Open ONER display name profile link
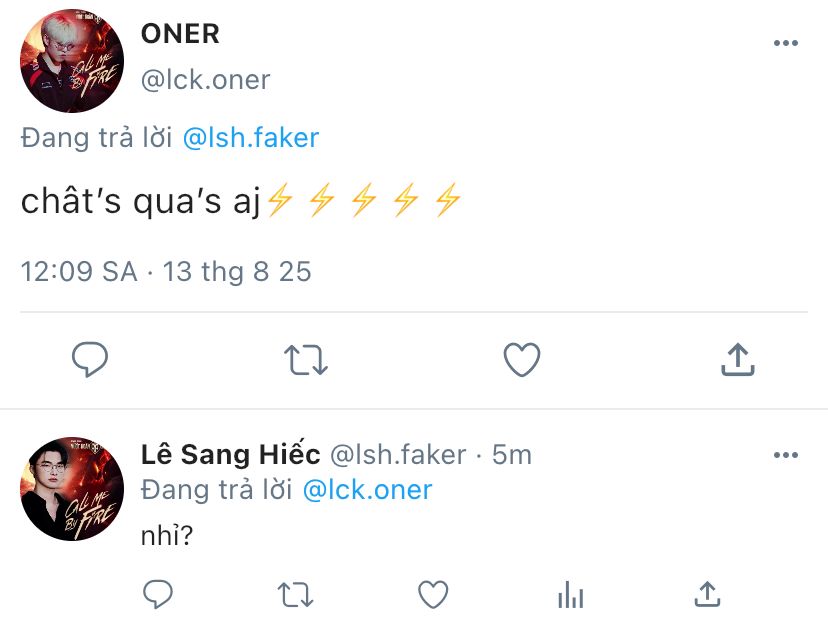The height and width of the screenshot is (621, 828). click(x=180, y=34)
